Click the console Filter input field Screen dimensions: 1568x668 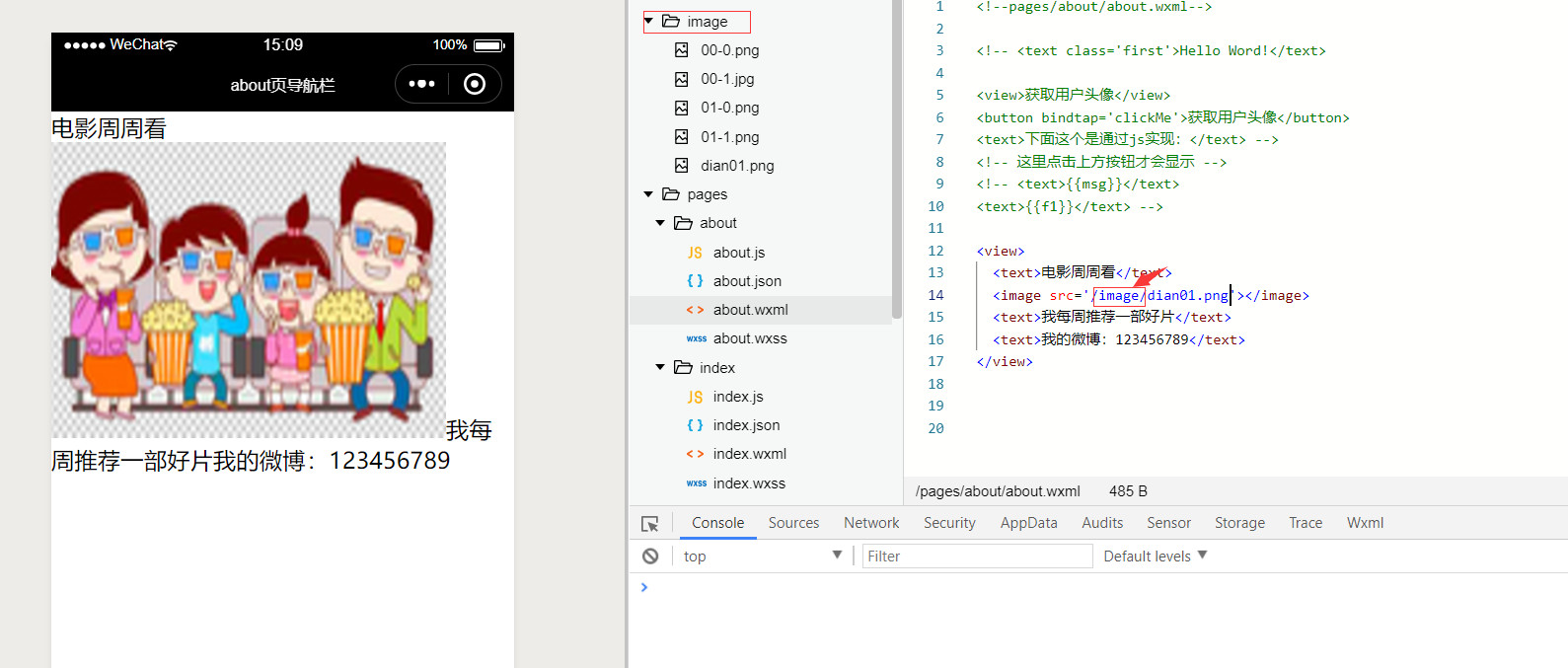click(x=977, y=557)
